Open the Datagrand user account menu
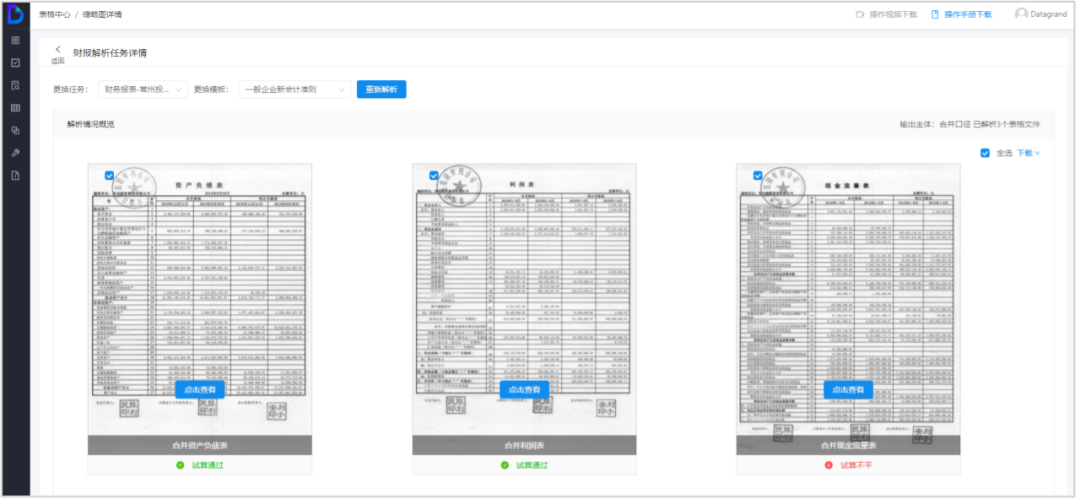Image resolution: width=1080 pixels, height=500 pixels. [1041, 14]
